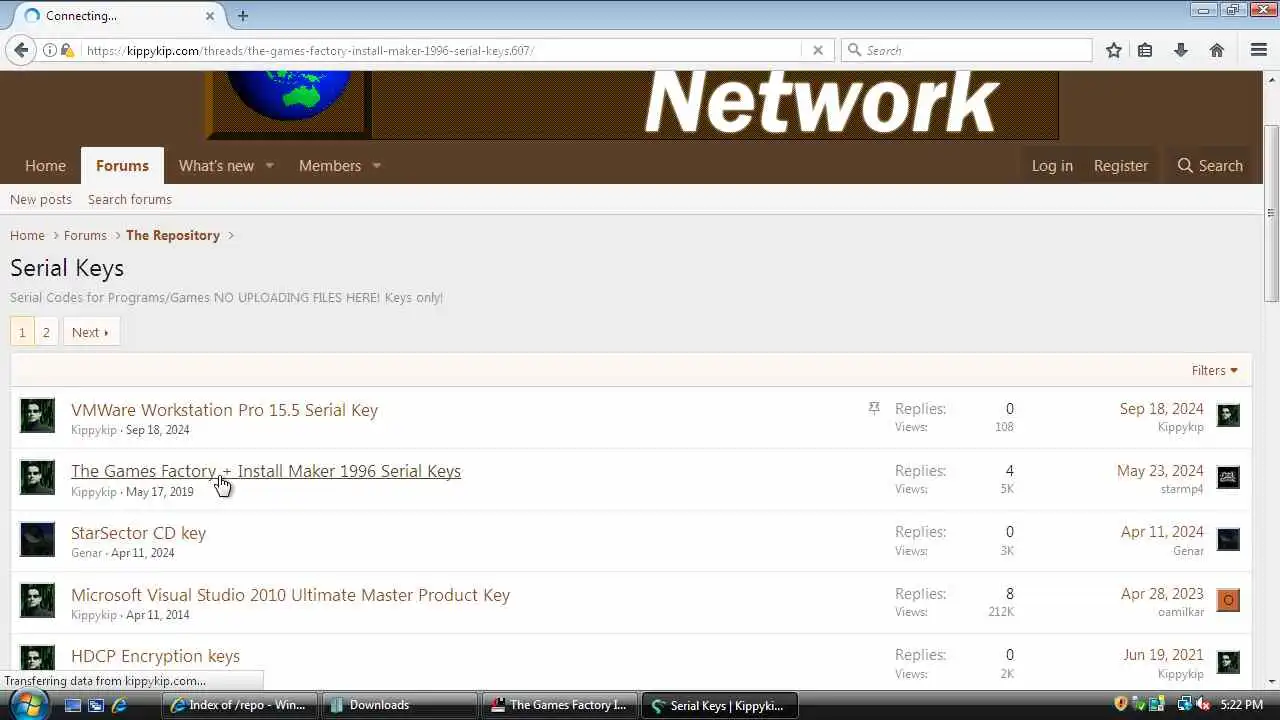Click inside the browser search box
This screenshot has height=720, width=1280.
pyautogui.click(x=967, y=50)
